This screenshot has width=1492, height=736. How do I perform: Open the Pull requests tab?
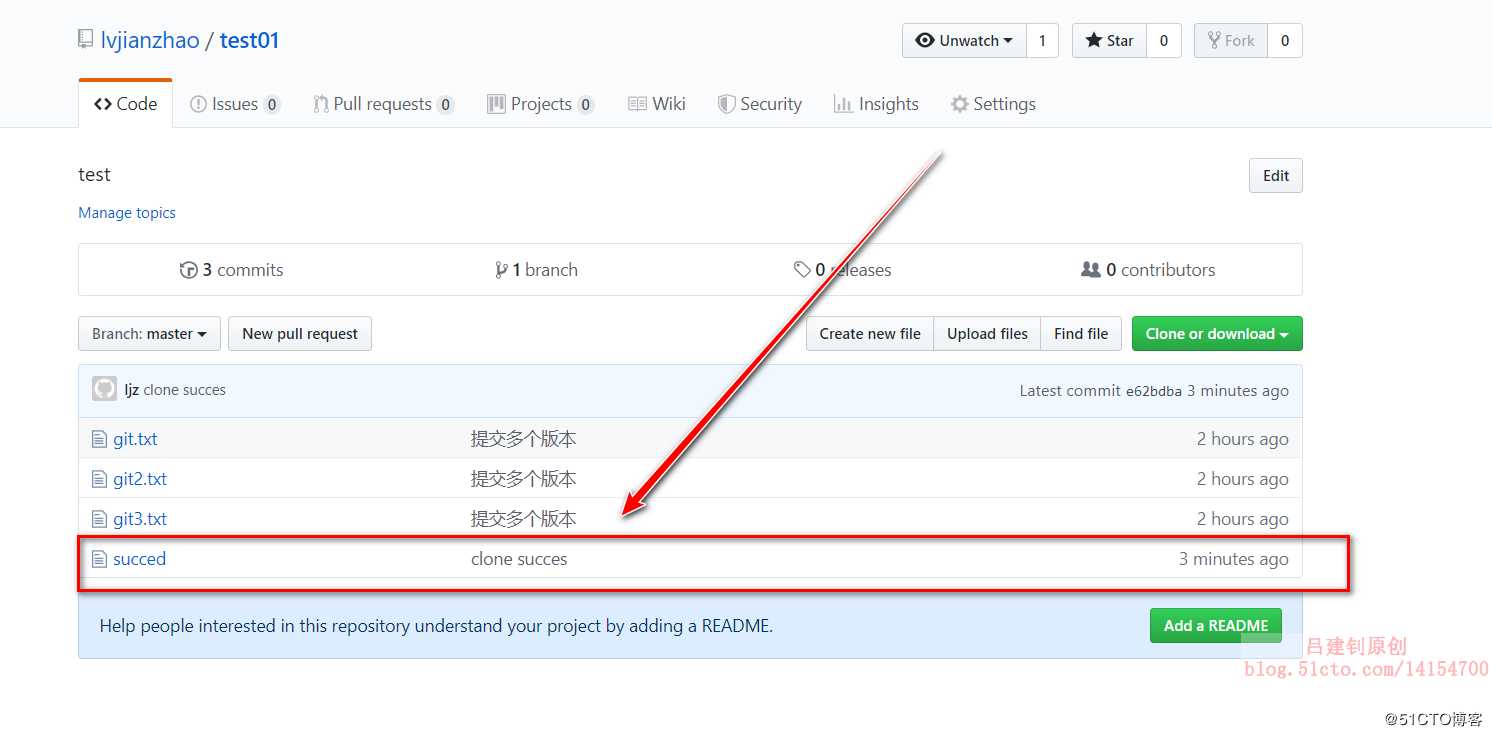click(383, 104)
